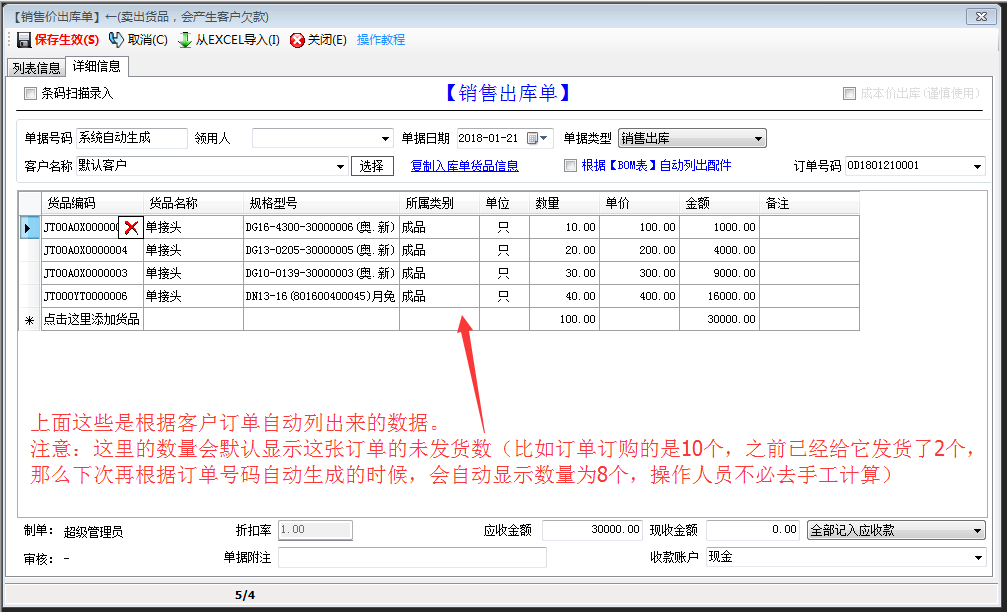Enable barcode scan entry checkbox
This screenshot has width=1007, height=612.
tap(30, 93)
